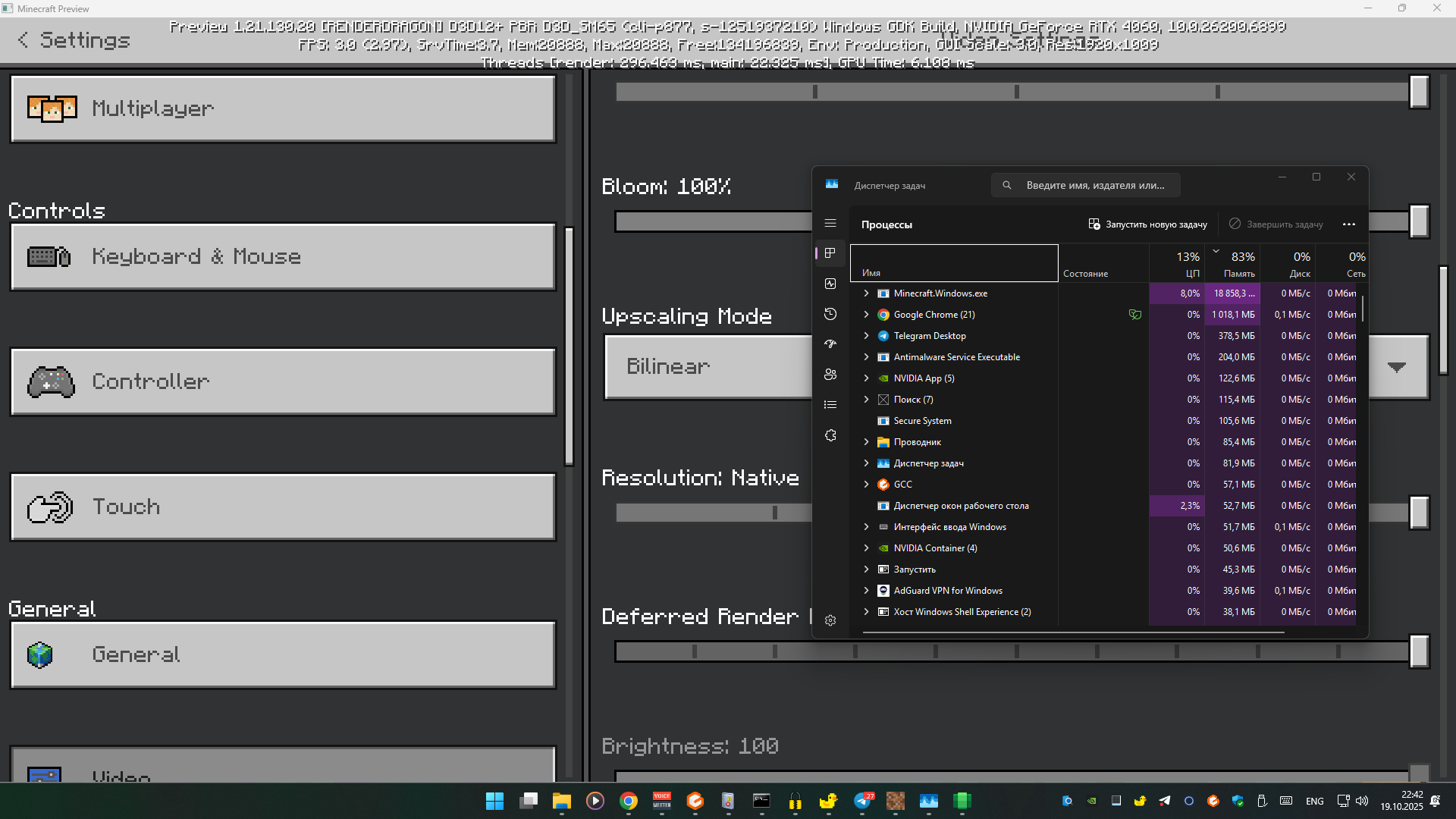Expand Google Chrome (21) process group

coord(866,314)
